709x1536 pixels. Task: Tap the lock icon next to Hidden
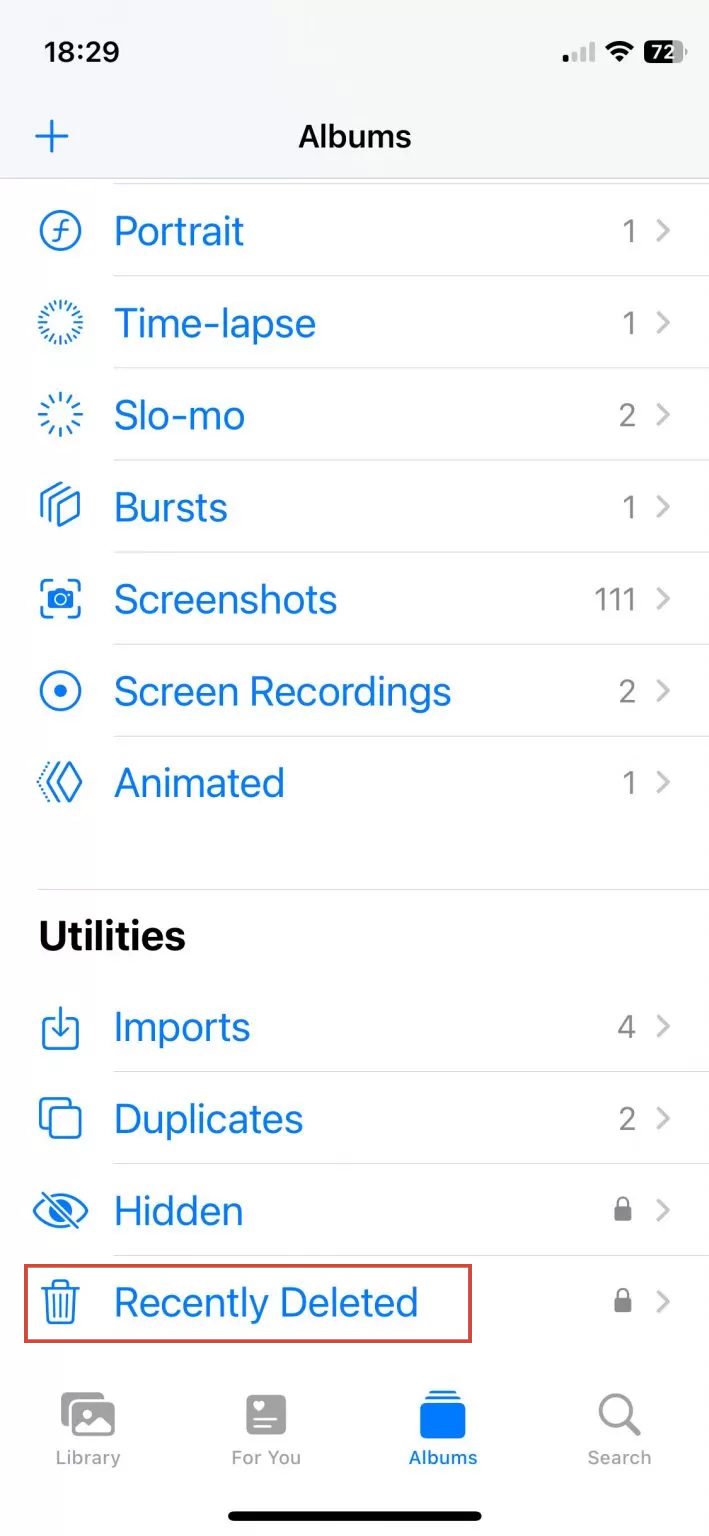coord(622,1211)
